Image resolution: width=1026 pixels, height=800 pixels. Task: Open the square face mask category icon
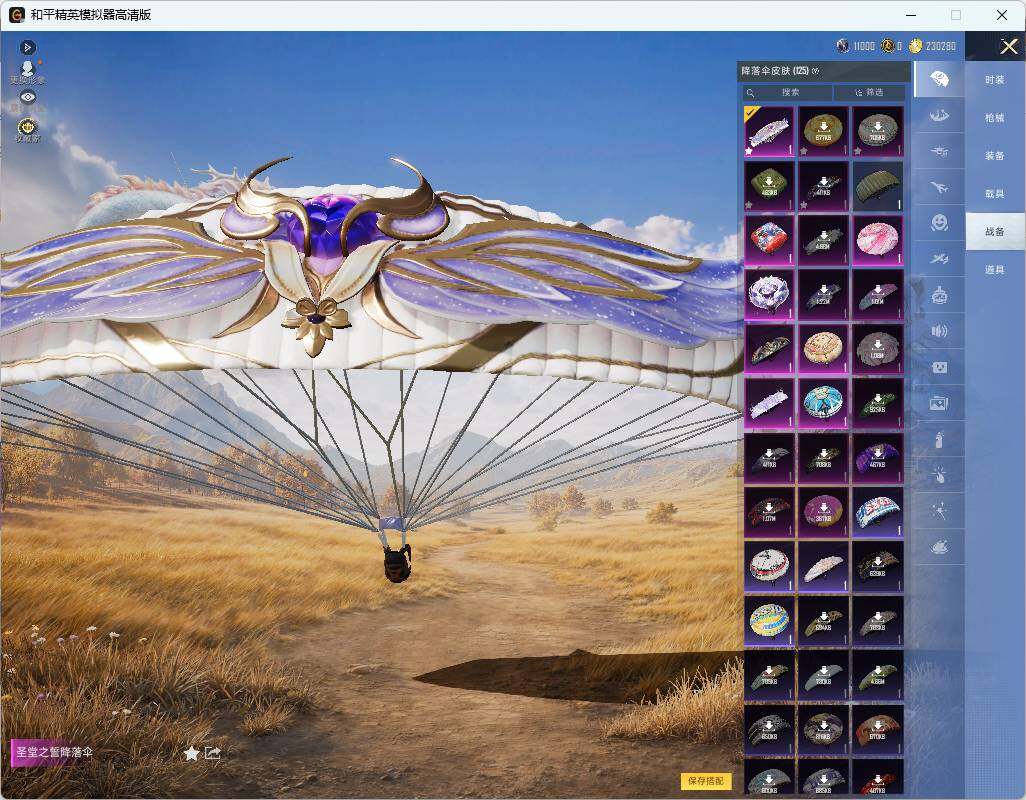939,367
